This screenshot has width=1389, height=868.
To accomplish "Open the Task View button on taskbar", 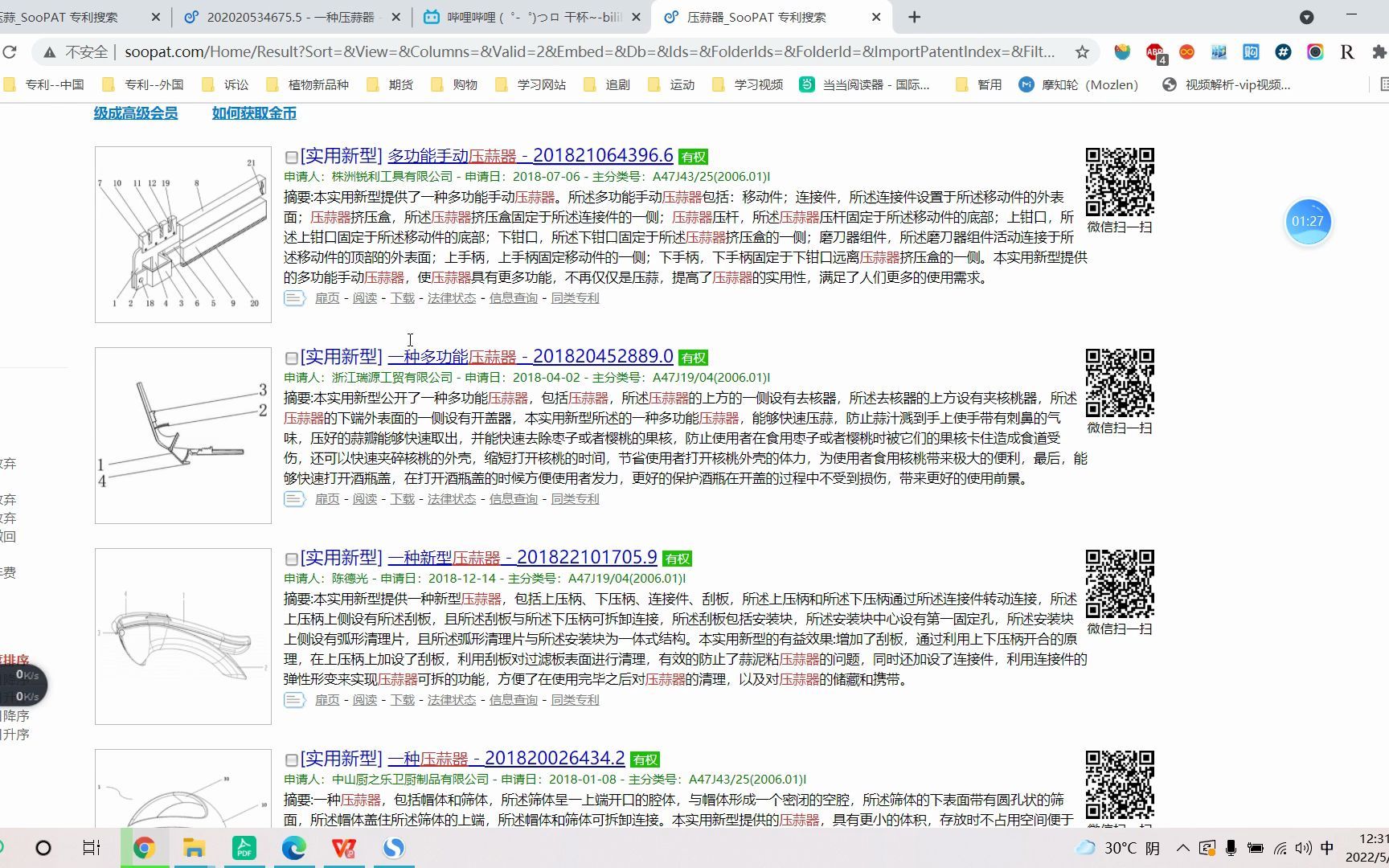I will 92,848.
